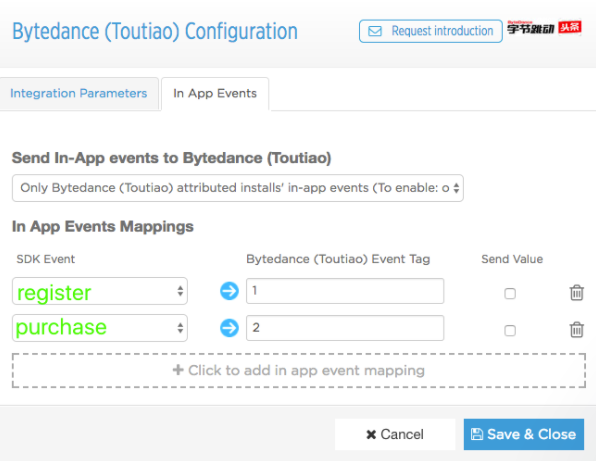Delete the purchase event mapping row
This screenshot has height=461, width=597.
[x=576, y=330]
